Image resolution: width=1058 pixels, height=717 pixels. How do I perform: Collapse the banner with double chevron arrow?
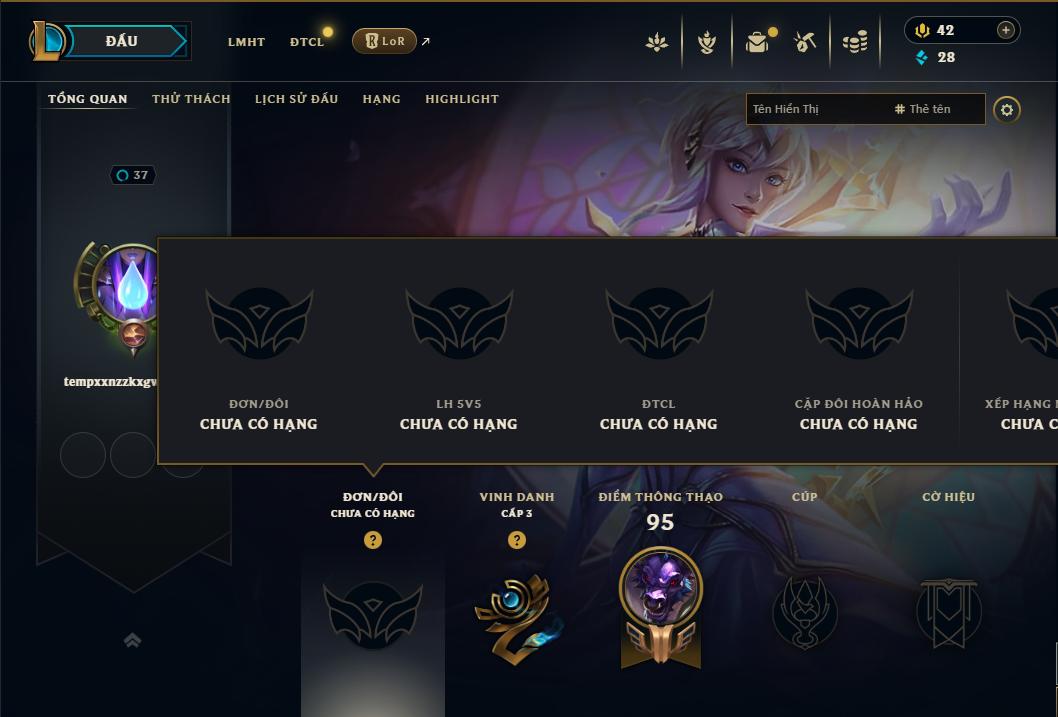(x=133, y=639)
